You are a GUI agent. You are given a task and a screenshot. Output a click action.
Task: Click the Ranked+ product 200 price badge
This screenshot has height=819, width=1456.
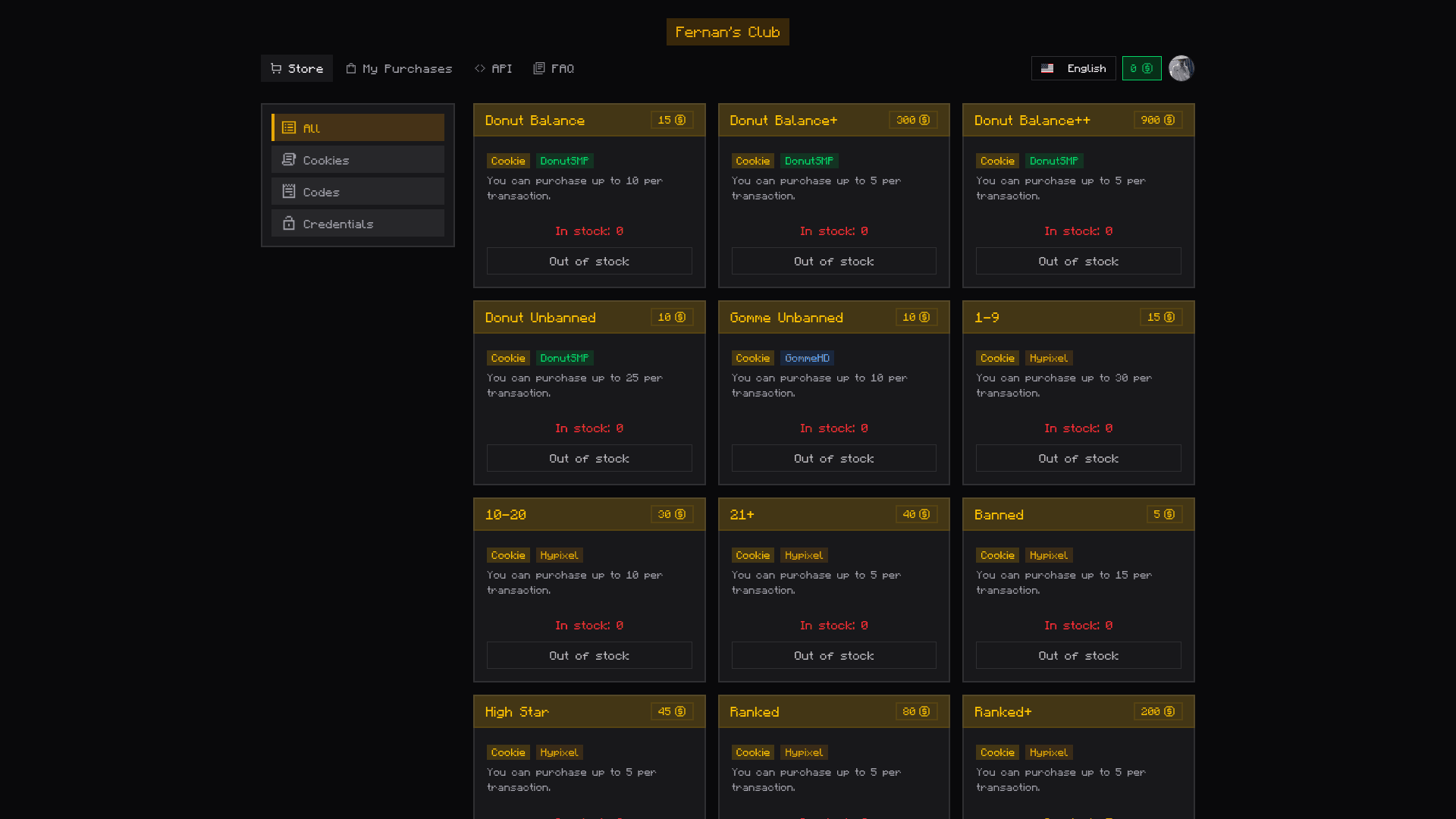[x=1158, y=711]
